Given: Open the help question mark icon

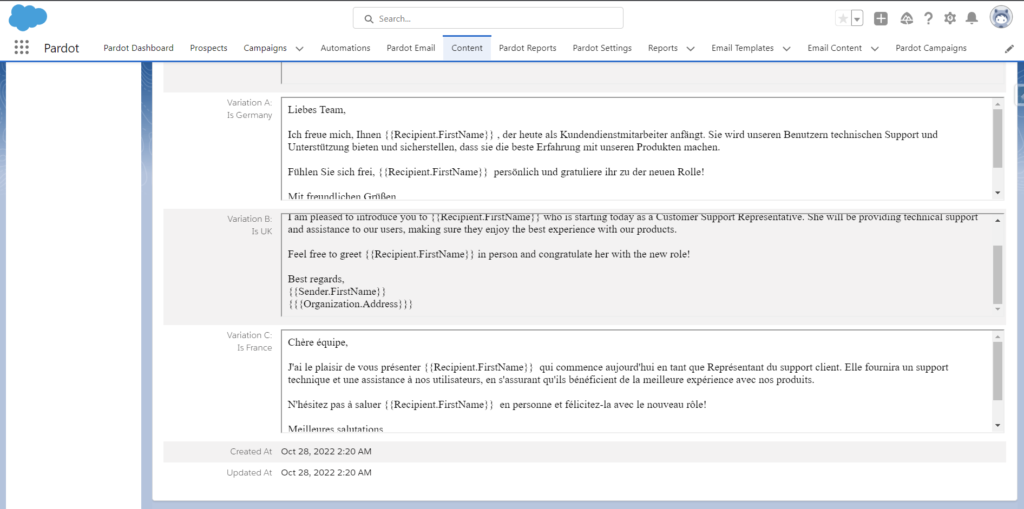Looking at the screenshot, I should click(x=928, y=19).
